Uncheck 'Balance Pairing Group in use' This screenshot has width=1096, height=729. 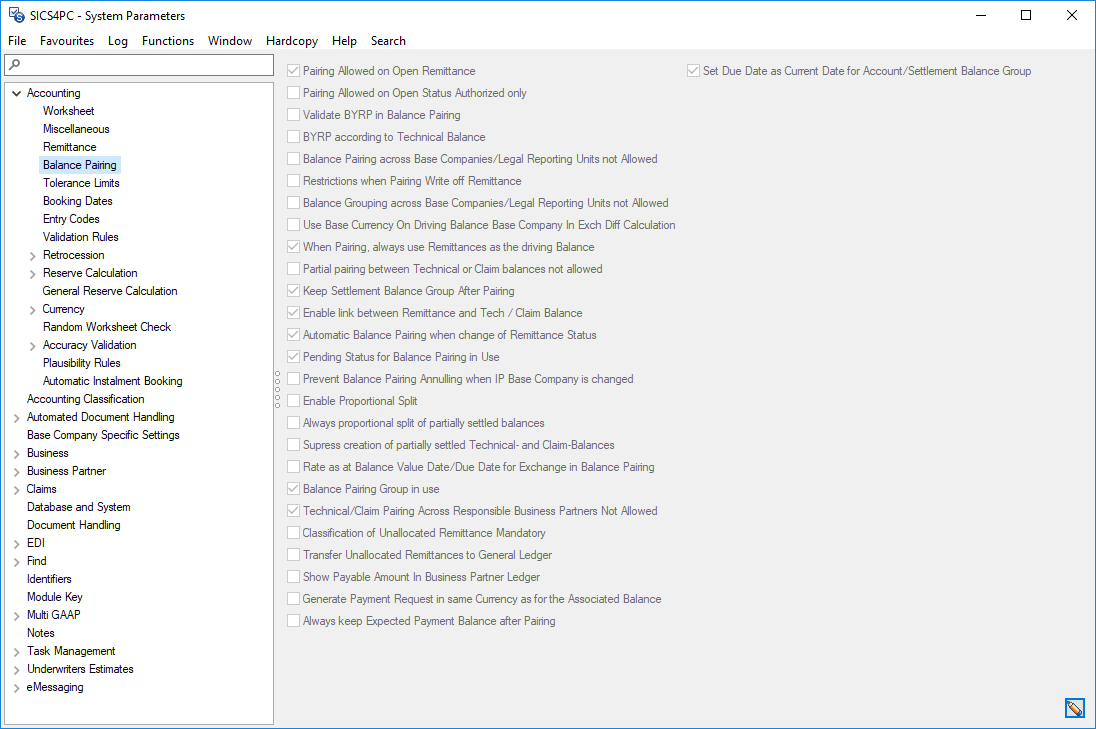tap(292, 488)
